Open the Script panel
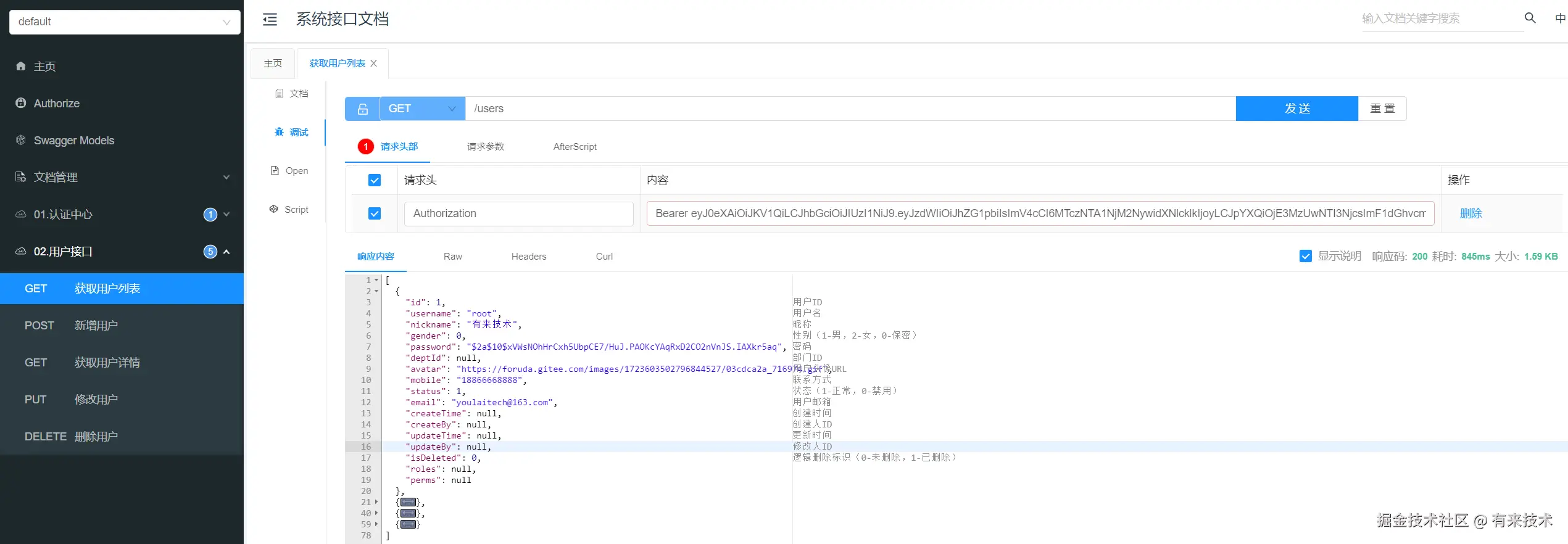The width and height of the screenshot is (1568, 544). point(289,210)
